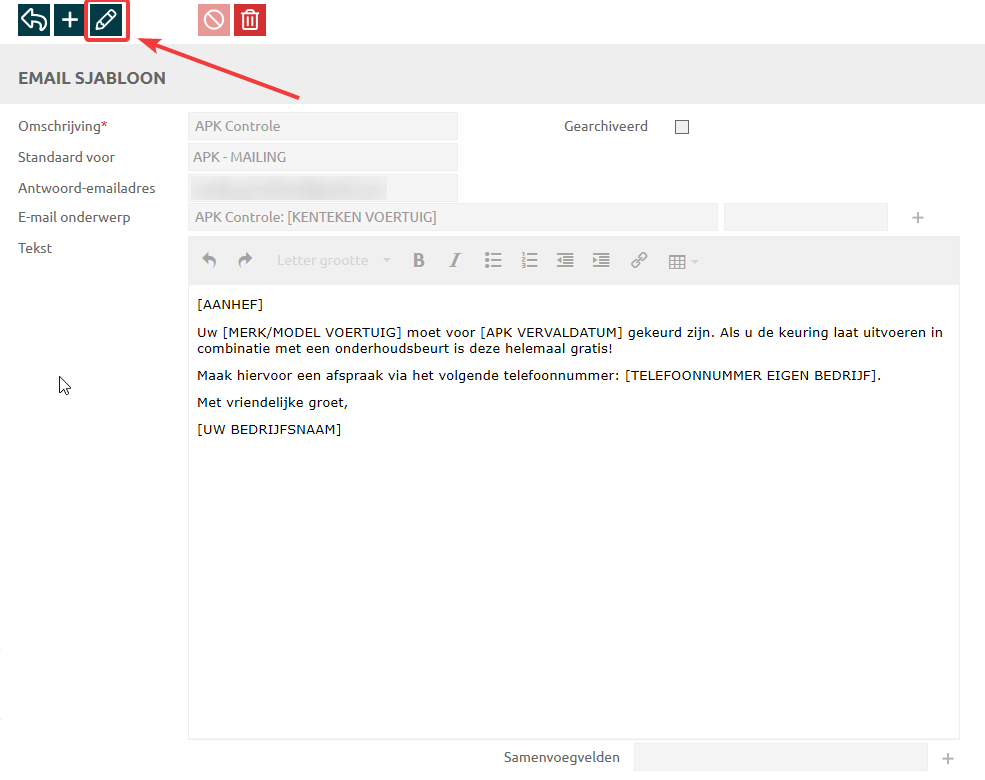Insert a bulleted list
This screenshot has width=985, height=780.
pos(493,260)
